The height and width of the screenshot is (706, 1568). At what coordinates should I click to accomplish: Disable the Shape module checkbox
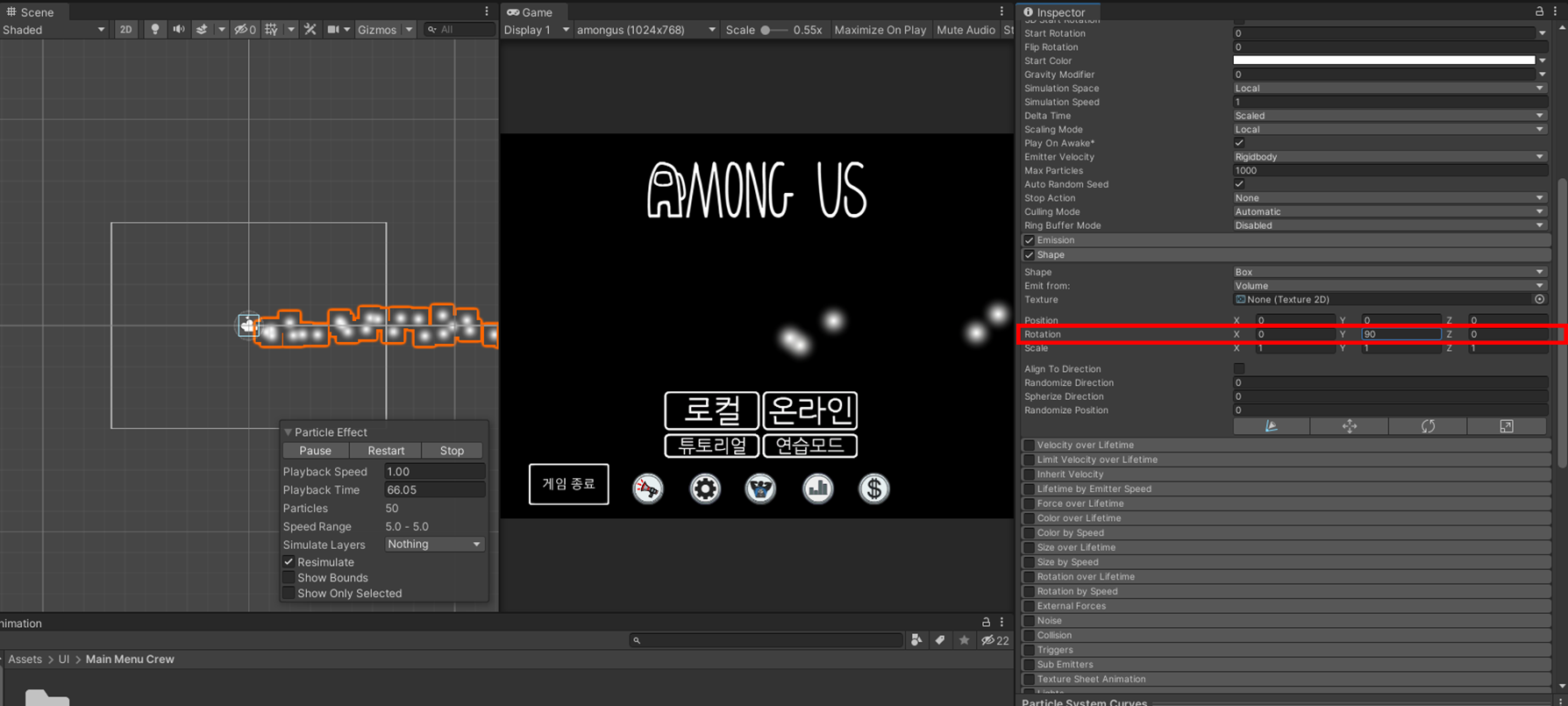point(1030,255)
